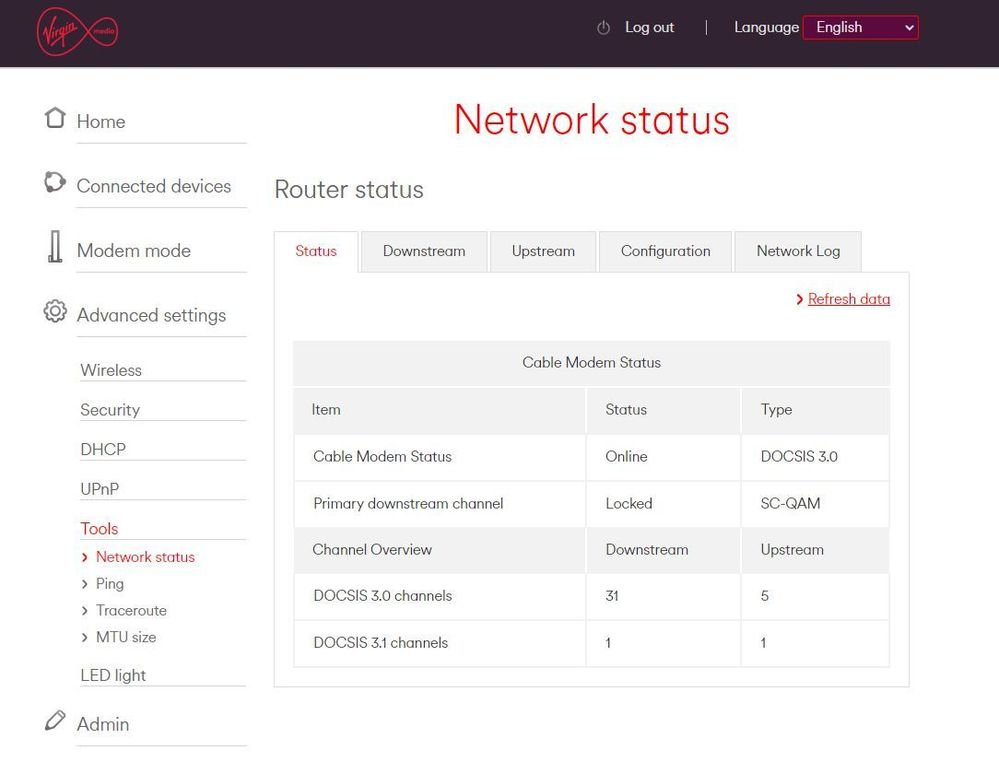Open UPnP settings
999x784 pixels.
pyautogui.click(x=99, y=489)
